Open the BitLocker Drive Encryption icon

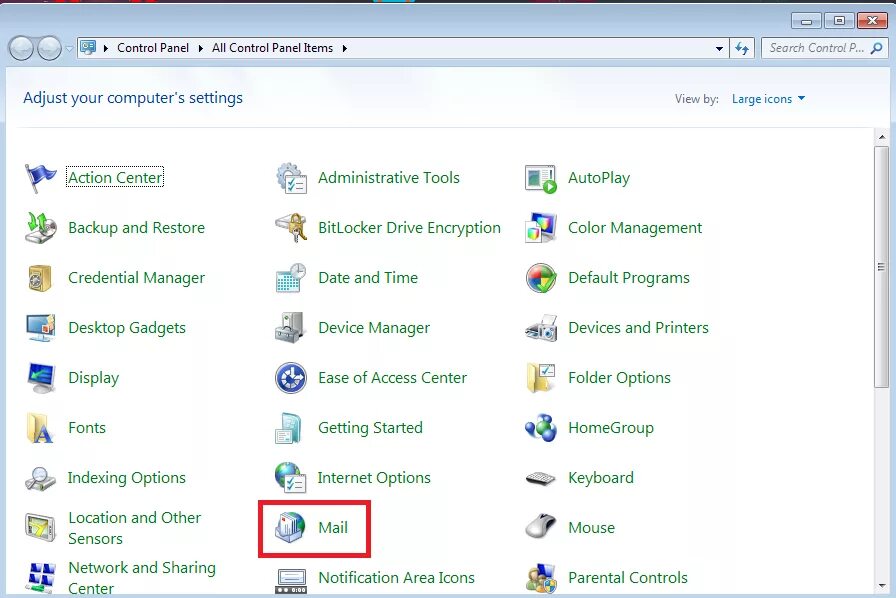click(291, 228)
